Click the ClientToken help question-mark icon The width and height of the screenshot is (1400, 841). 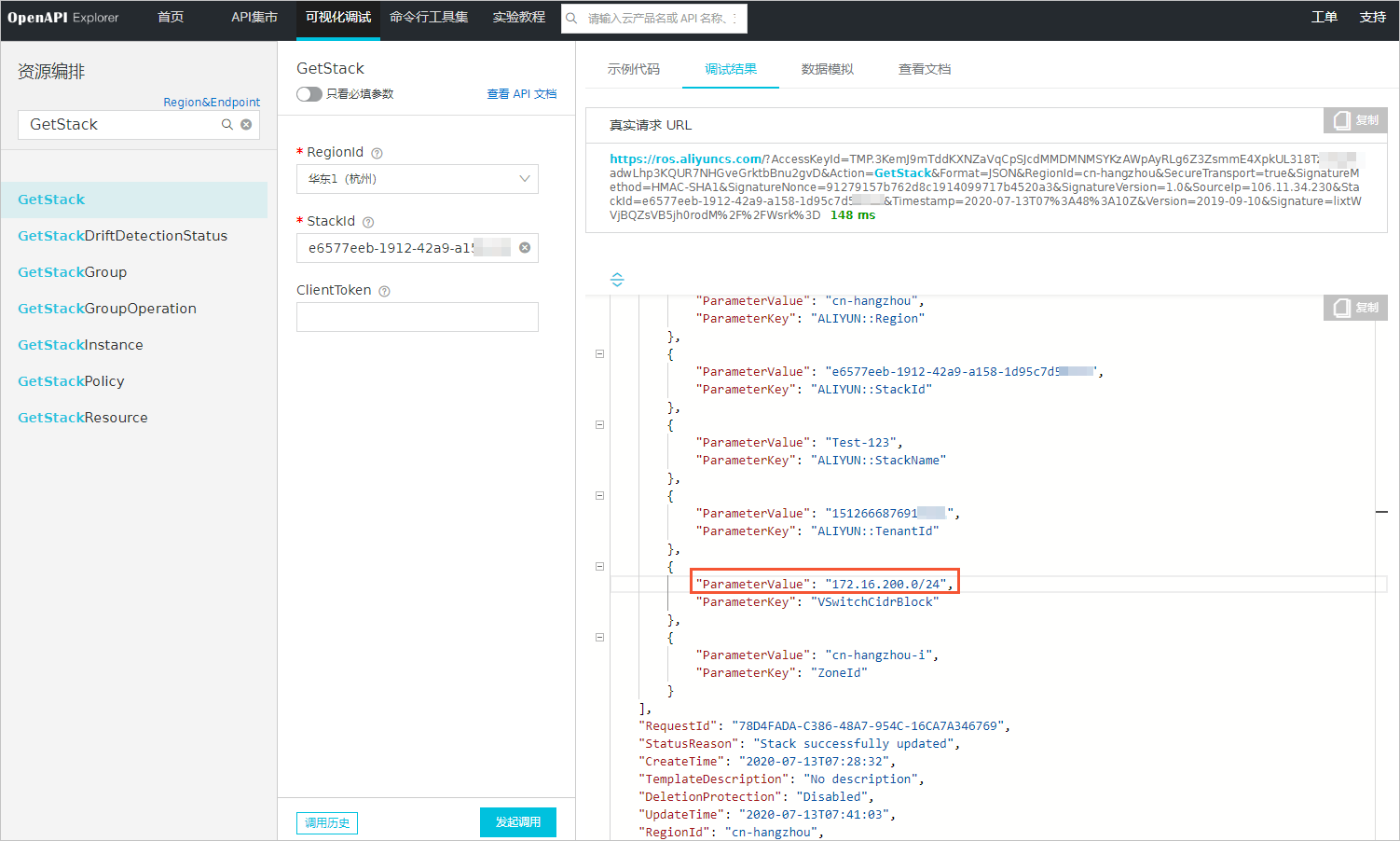click(384, 291)
